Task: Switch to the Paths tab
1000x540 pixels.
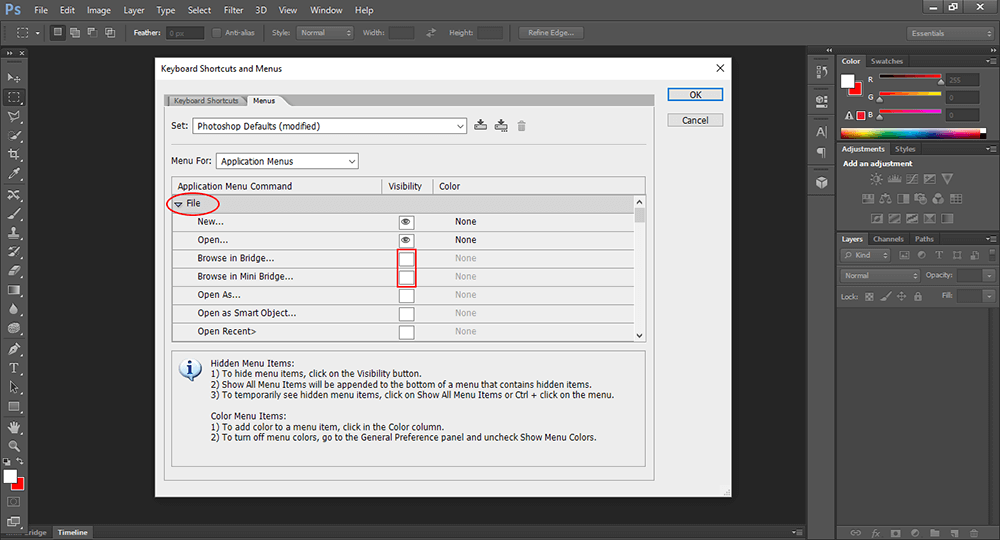Action: tap(924, 239)
